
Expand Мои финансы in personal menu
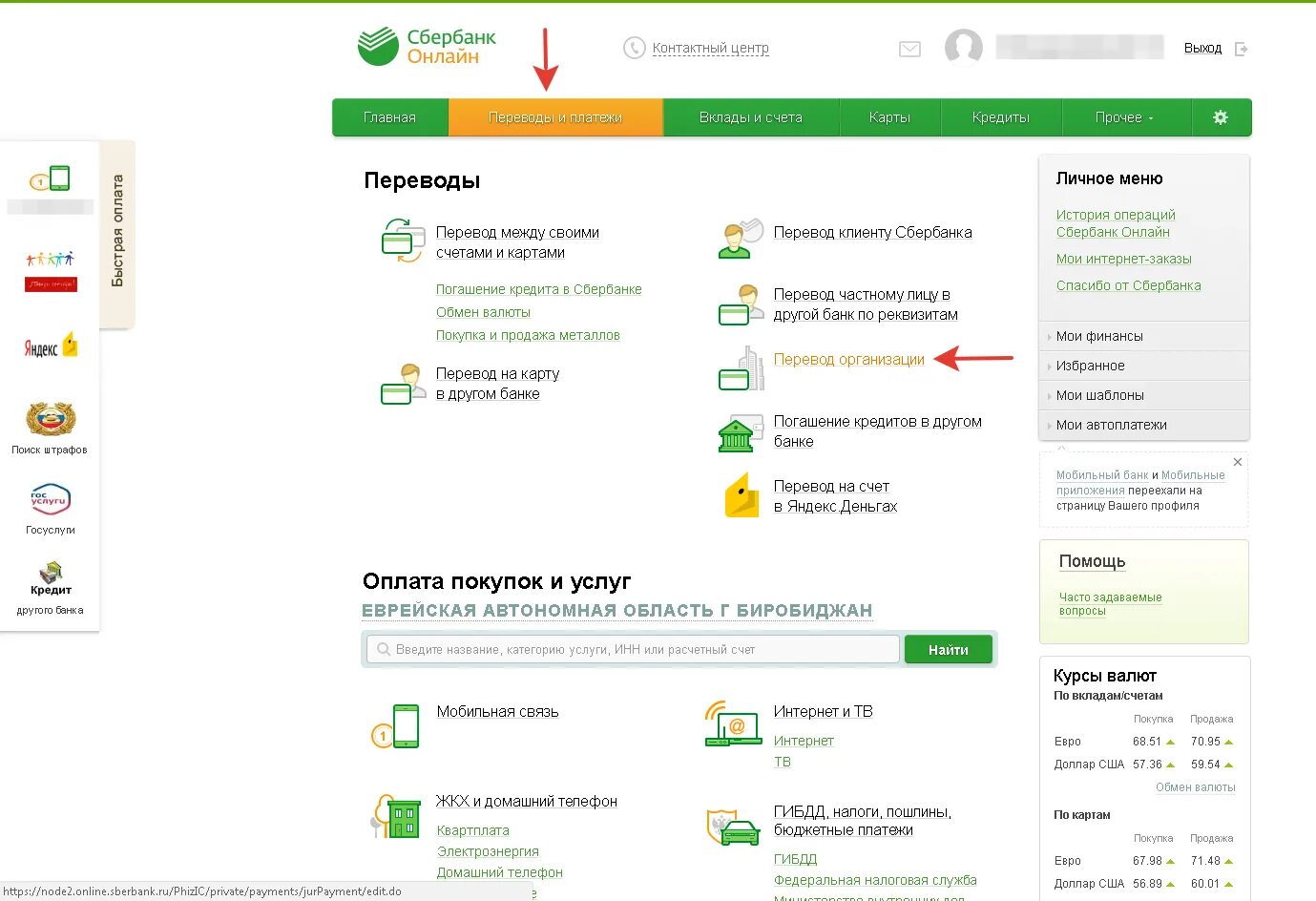tap(1143, 336)
